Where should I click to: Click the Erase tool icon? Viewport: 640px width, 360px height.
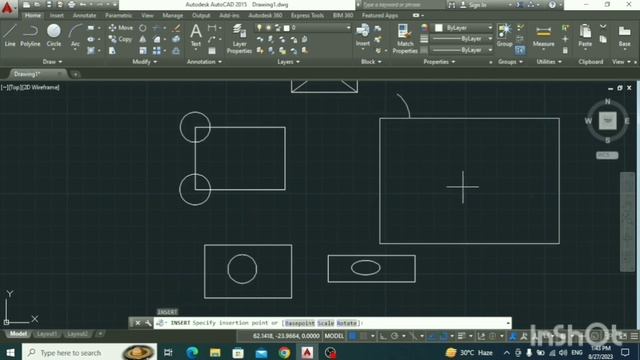[176, 28]
